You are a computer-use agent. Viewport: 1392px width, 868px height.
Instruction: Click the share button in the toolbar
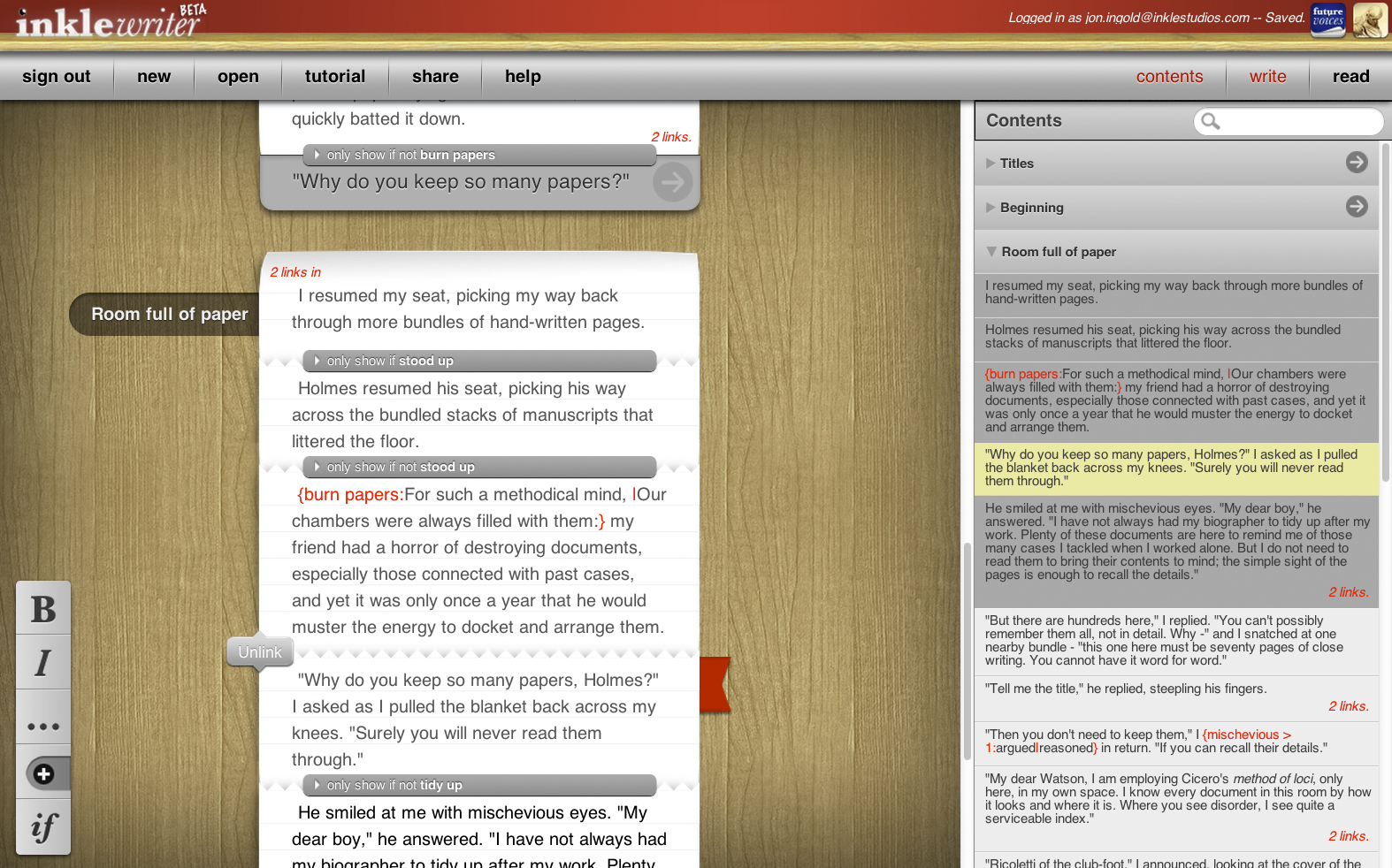tap(435, 77)
